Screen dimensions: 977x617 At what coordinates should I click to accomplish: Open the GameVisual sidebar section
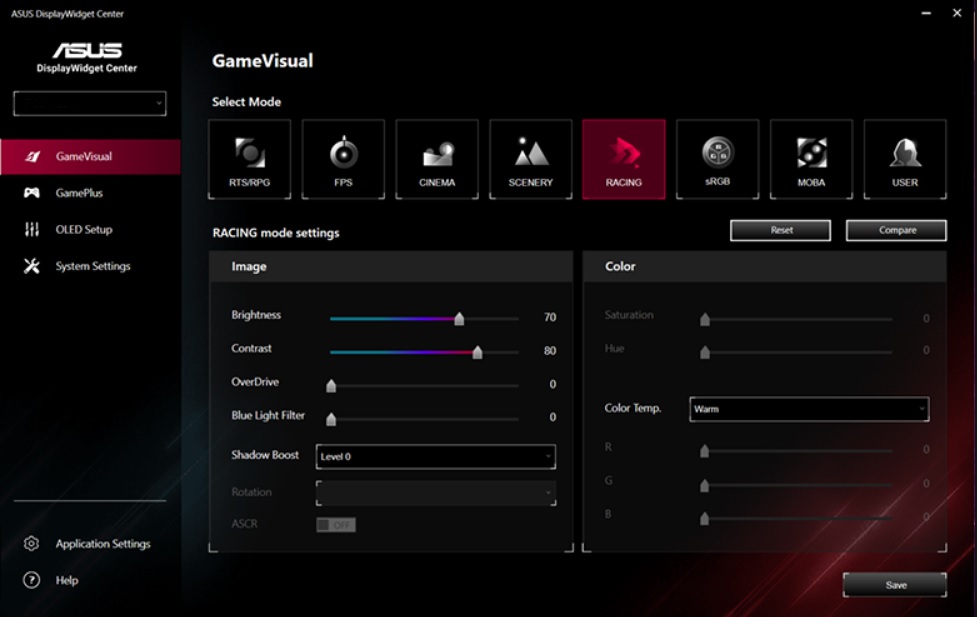[90, 156]
